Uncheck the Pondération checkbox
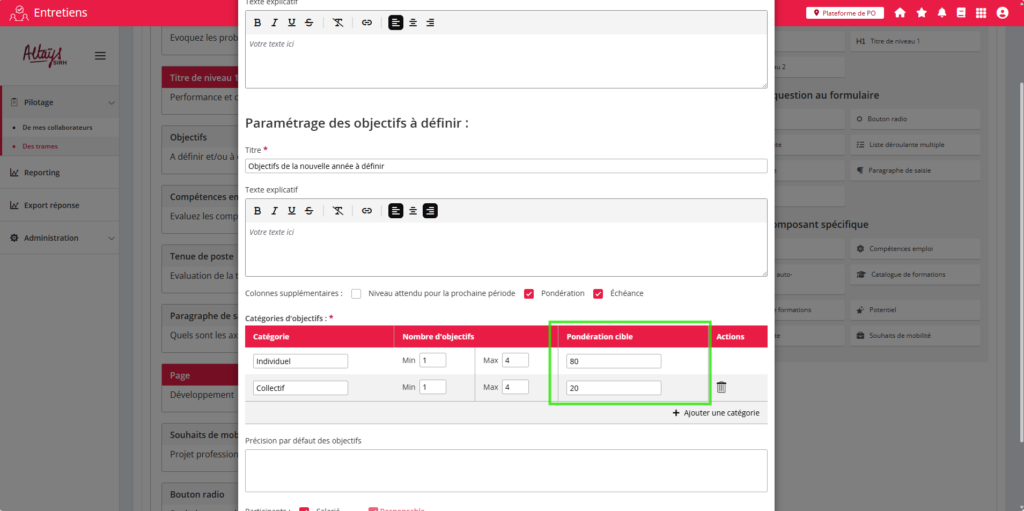 pos(529,294)
